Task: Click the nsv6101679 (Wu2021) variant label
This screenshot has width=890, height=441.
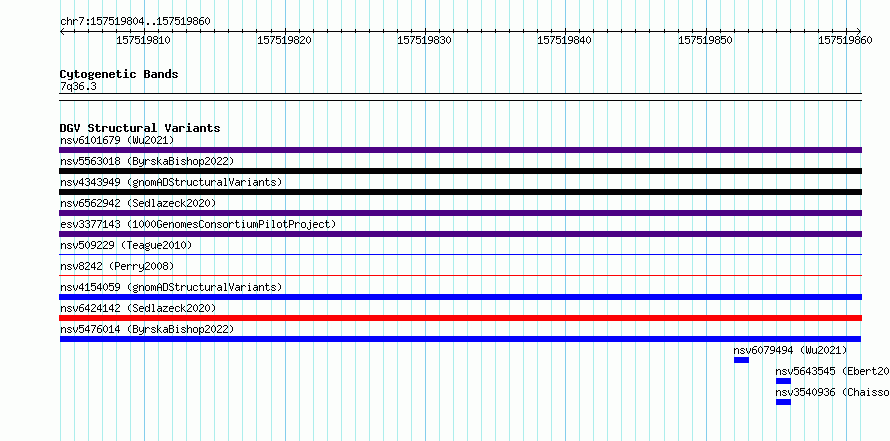Action: tap(117, 140)
